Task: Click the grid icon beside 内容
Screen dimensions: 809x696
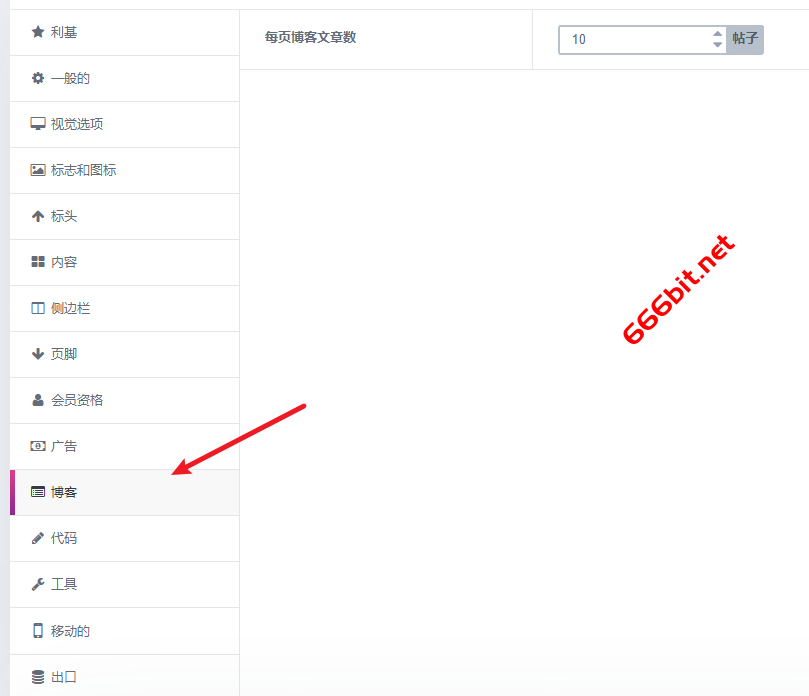Action: tap(38, 262)
